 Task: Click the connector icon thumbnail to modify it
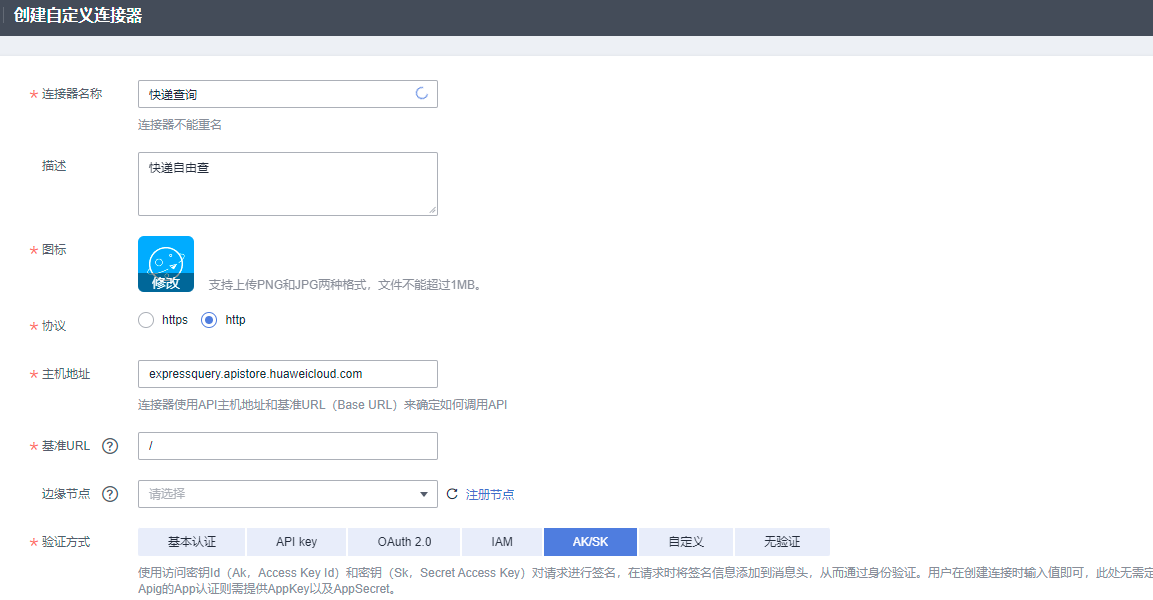pyautogui.click(x=166, y=264)
